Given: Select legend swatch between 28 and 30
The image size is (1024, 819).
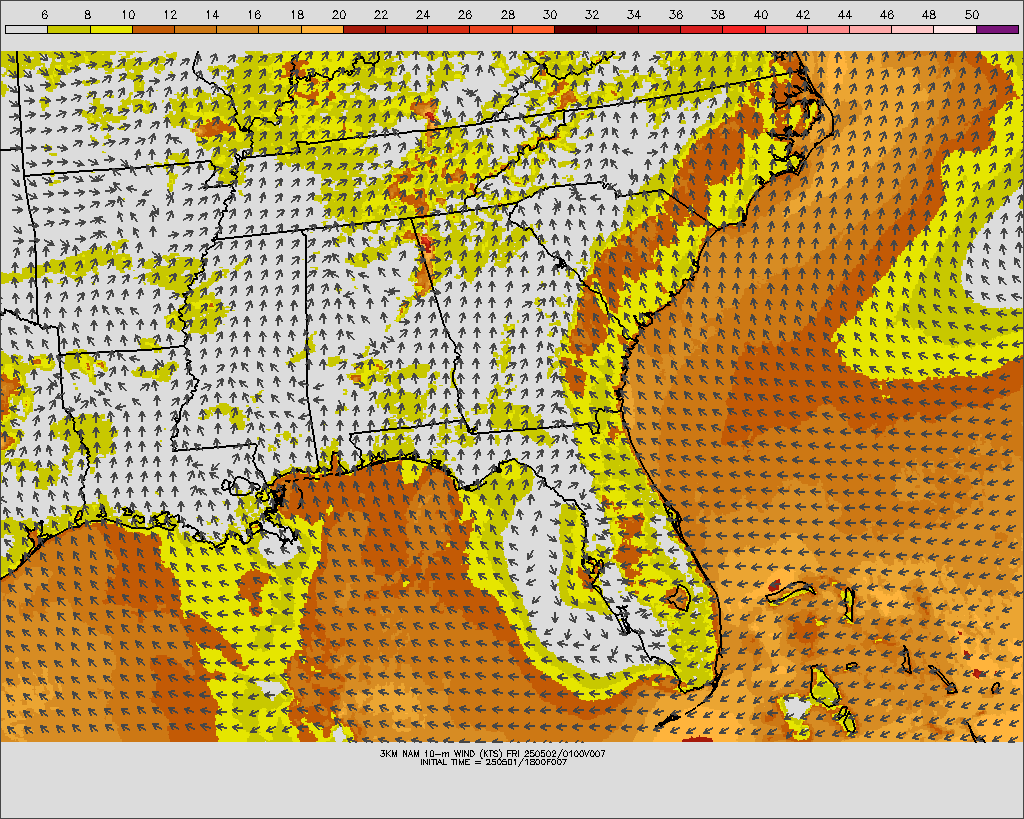Looking at the screenshot, I should pos(534,29).
